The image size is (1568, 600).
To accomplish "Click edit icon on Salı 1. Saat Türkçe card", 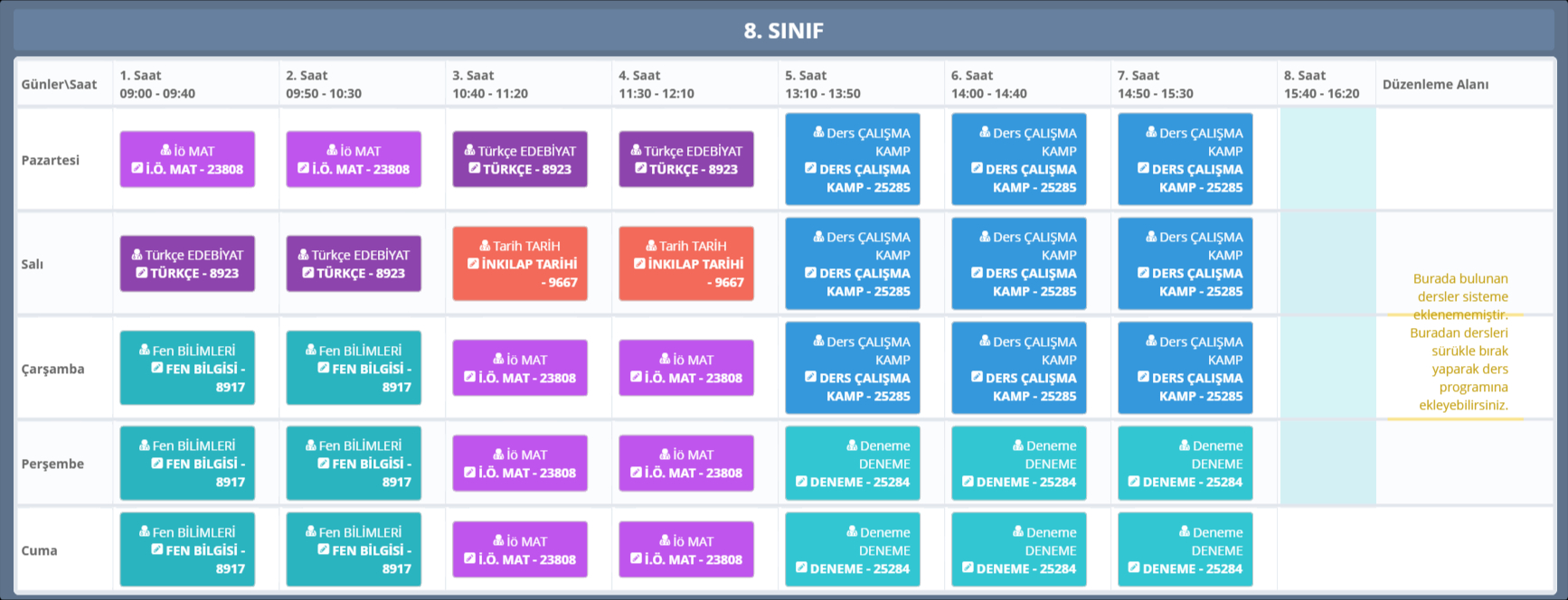I will 142,273.
